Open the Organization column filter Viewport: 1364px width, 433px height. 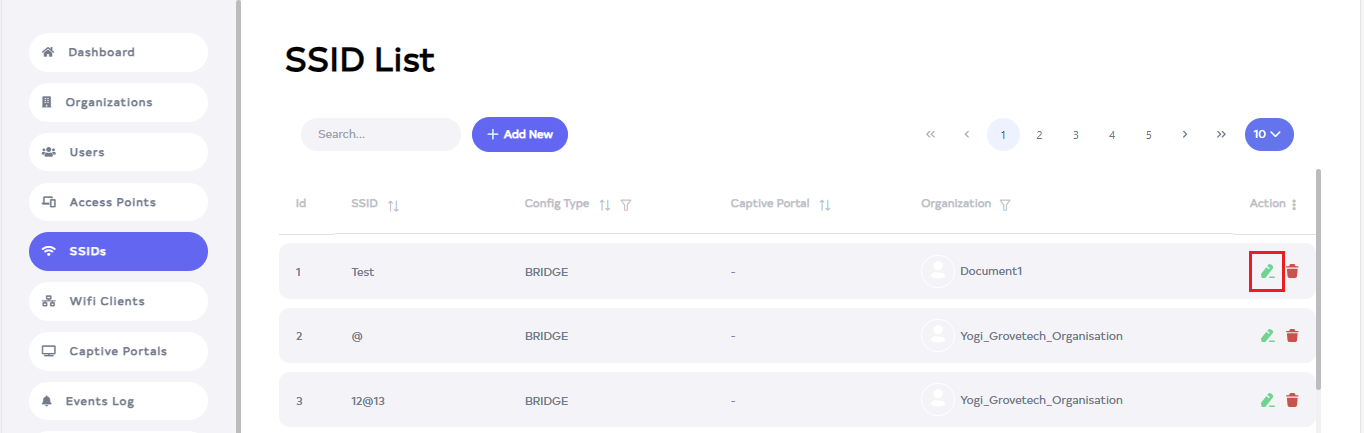pos(1004,205)
